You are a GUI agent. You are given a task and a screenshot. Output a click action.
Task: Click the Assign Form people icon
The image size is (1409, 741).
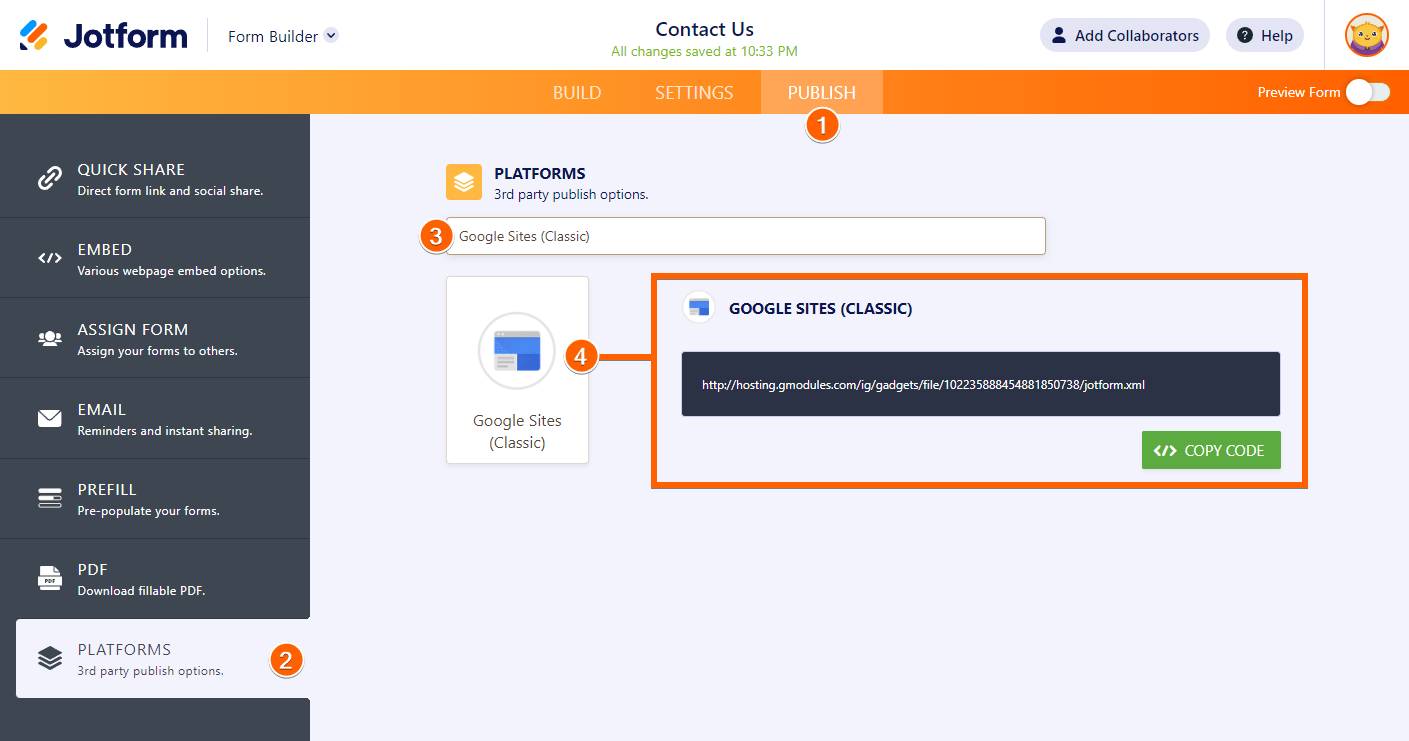pos(49,338)
